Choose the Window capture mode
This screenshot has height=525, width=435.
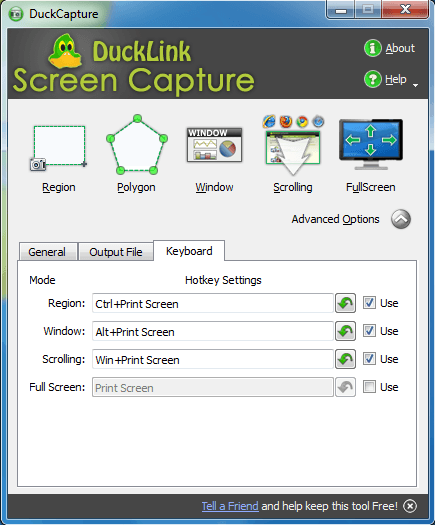(x=214, y=145)
